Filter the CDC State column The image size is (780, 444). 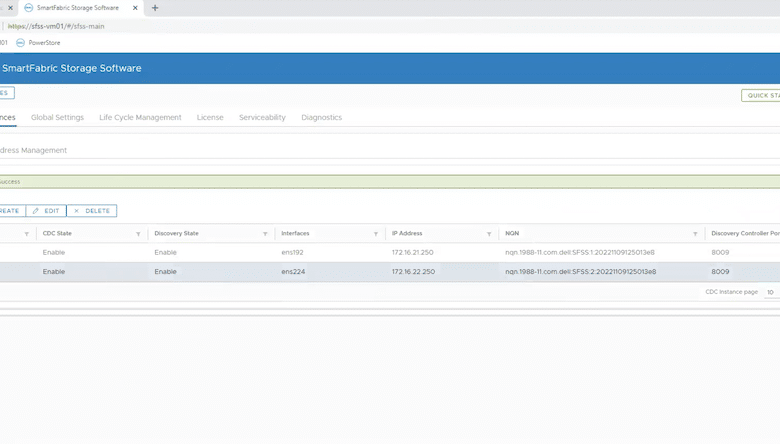[x=138, y=234]
